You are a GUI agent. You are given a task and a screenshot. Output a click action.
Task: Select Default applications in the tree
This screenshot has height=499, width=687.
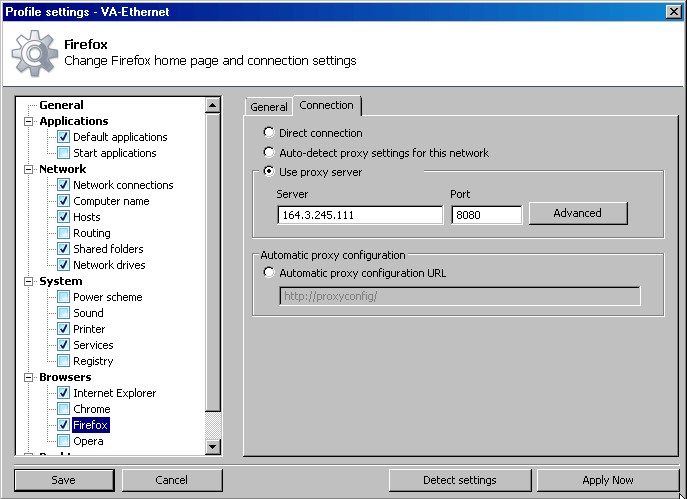(120, 137)
